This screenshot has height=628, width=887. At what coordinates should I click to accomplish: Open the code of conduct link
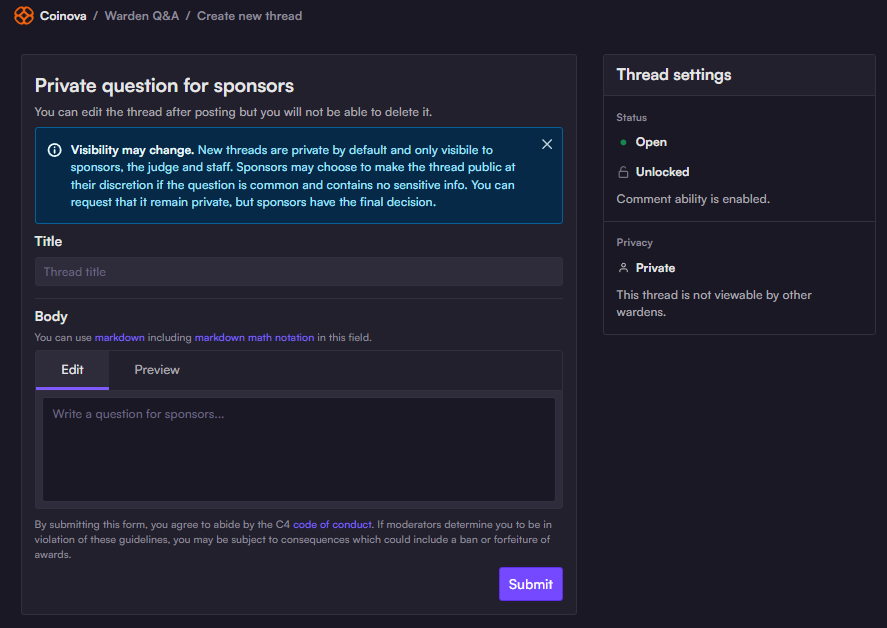[332, 524]
